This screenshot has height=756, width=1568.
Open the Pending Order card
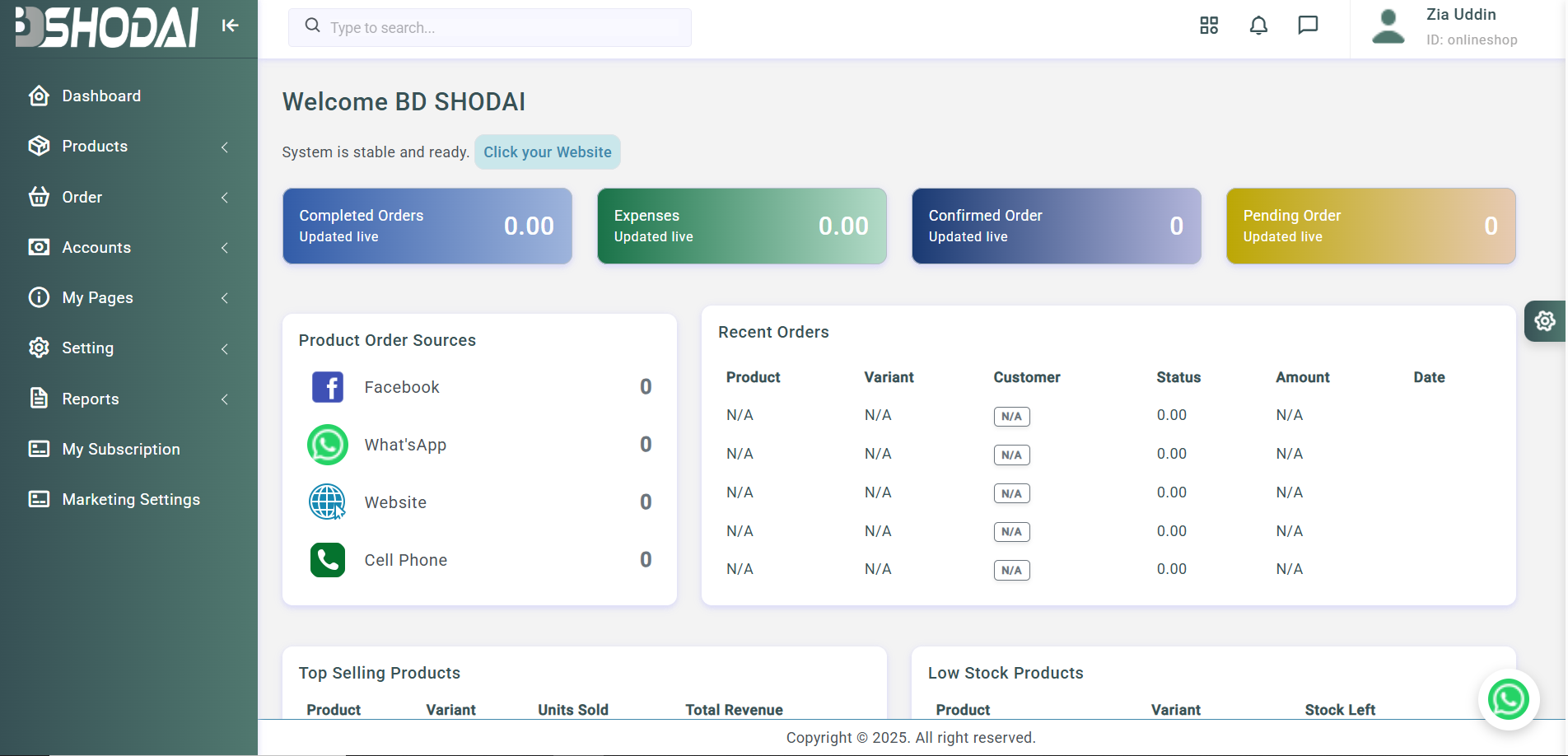click(1371, 226)
